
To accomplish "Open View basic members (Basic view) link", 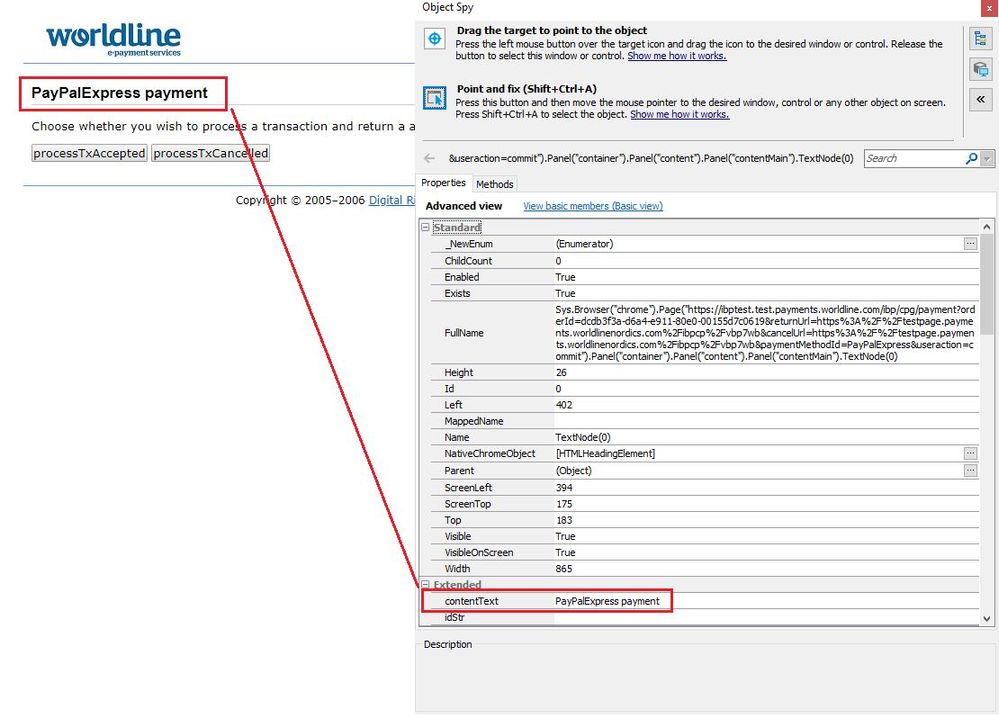I will tap(593, 206).
